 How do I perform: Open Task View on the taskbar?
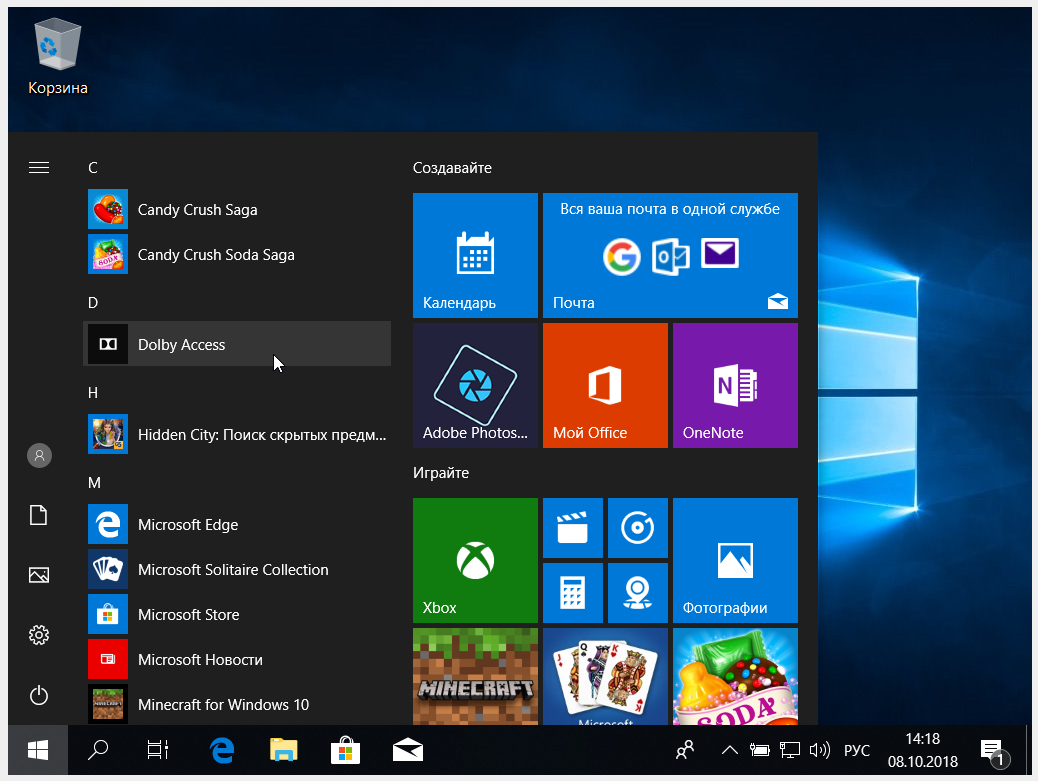pos(158,750)
